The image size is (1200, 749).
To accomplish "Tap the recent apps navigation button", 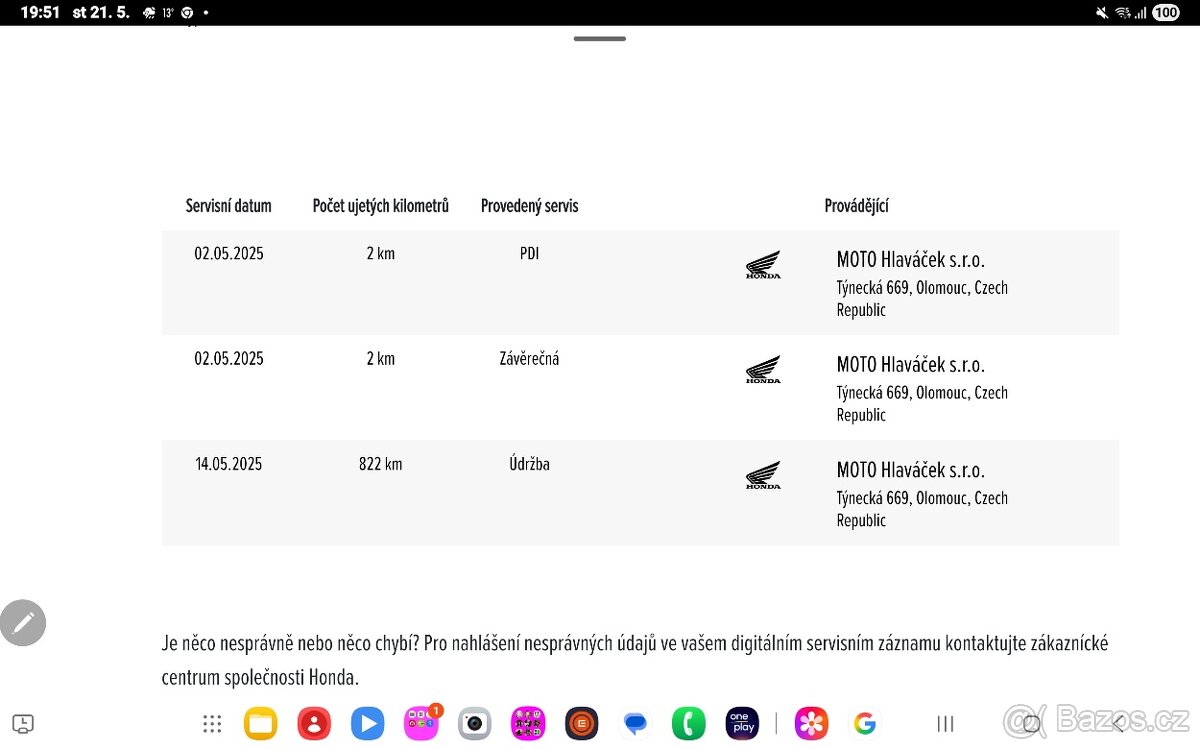I will (x=945, y=723).
